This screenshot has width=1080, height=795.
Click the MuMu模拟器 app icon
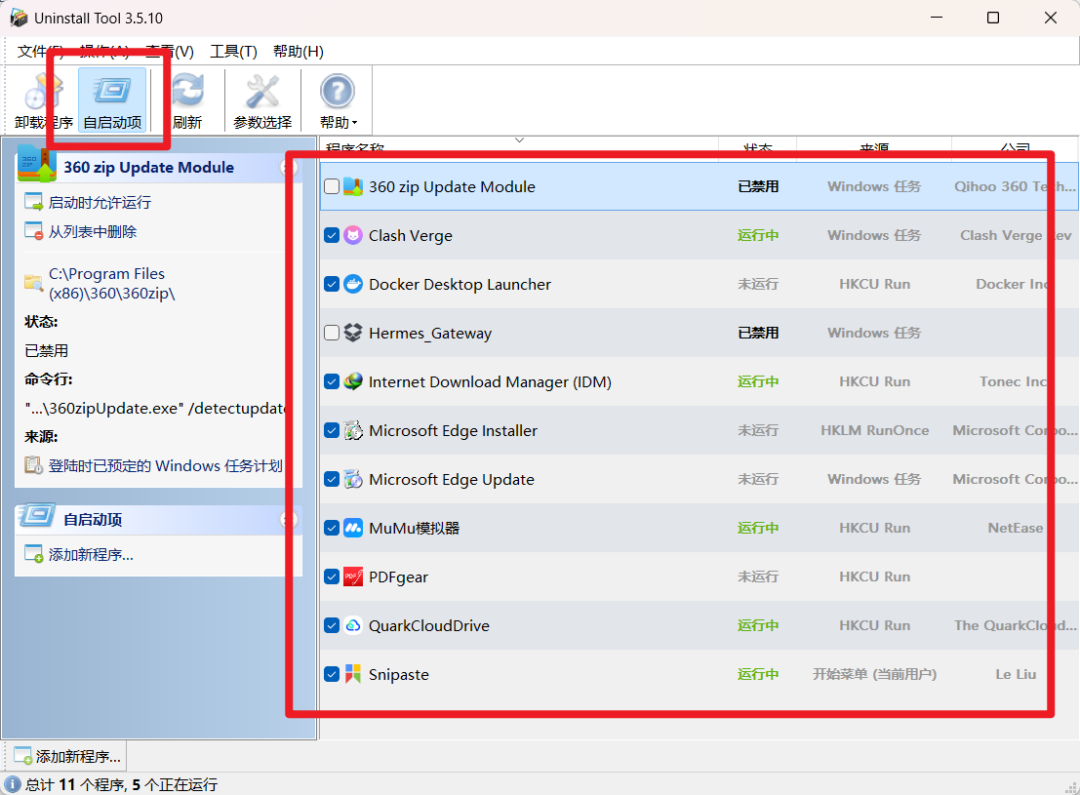[x=353, y=528]
